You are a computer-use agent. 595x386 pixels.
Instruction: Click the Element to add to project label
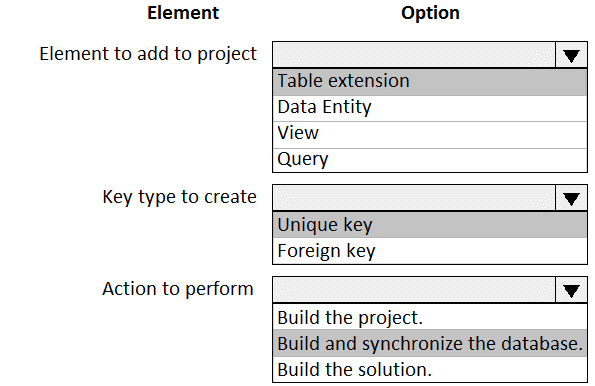click(148, 54)
